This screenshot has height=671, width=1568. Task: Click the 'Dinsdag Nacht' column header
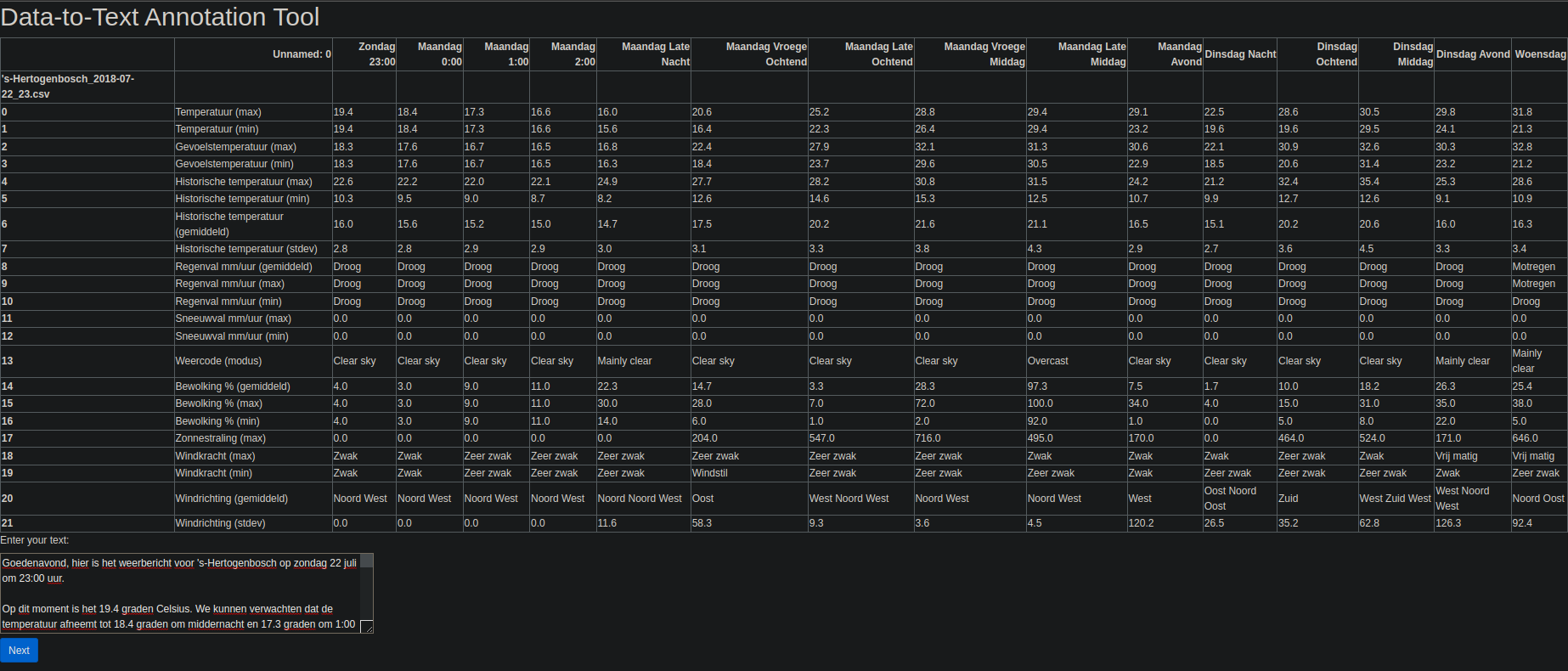point(1240,54)
